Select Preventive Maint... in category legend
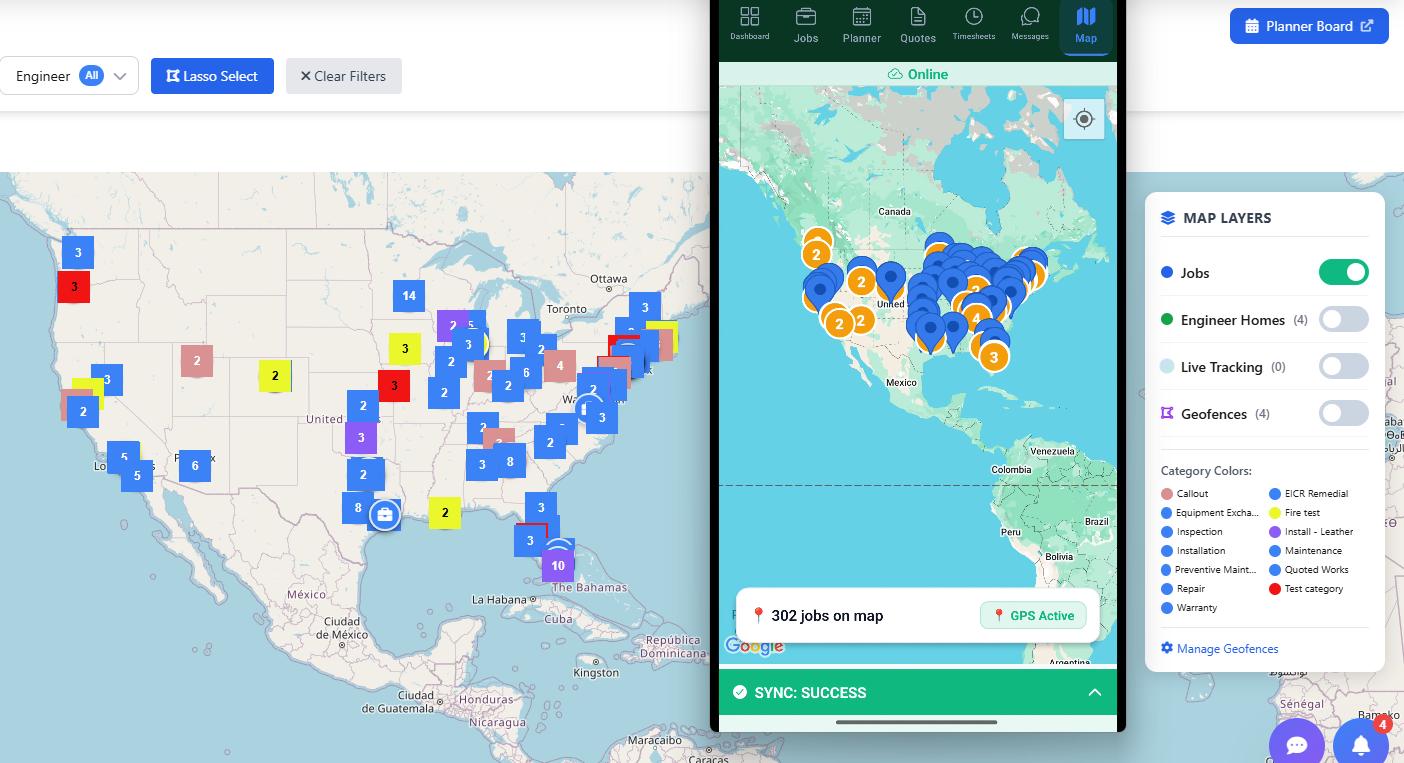The image size is (1404, 763). click(1216, 570)
